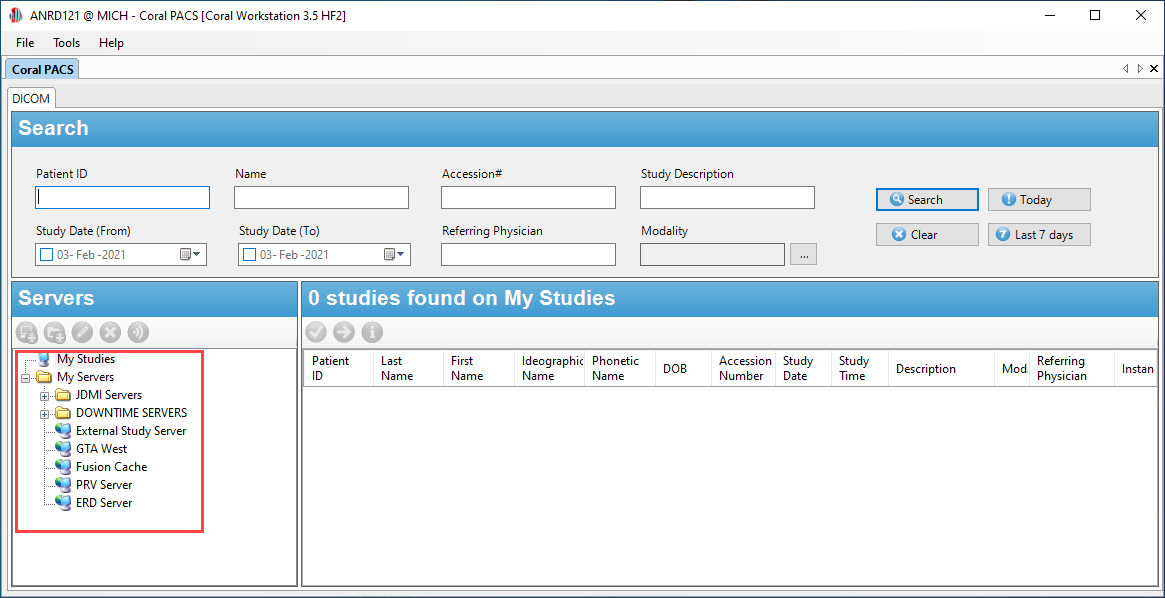Click the checkmark icon above the studies table
This screenshot has height=598, width=1165.
tap(317, 332)
